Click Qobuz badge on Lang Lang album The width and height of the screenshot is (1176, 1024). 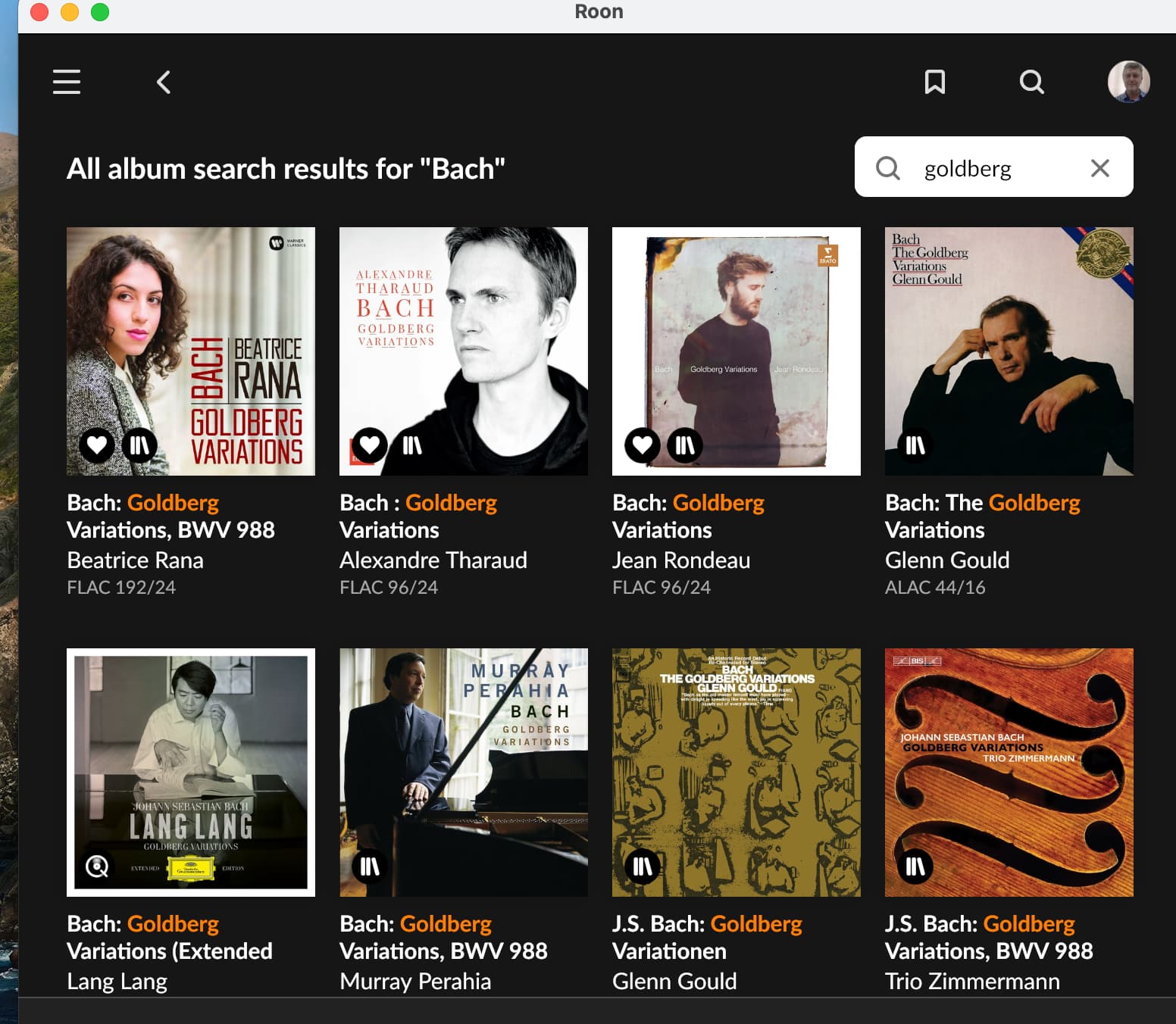[x=97, y=866]
